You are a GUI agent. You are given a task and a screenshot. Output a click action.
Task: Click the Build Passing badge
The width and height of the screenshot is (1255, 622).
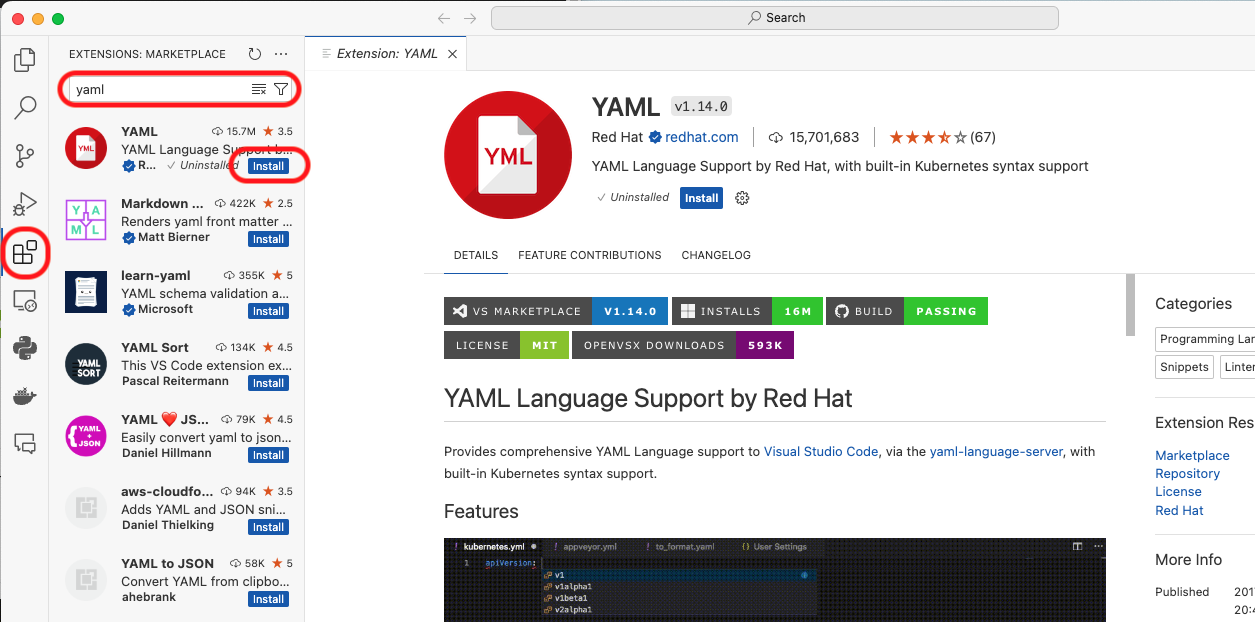907,311
